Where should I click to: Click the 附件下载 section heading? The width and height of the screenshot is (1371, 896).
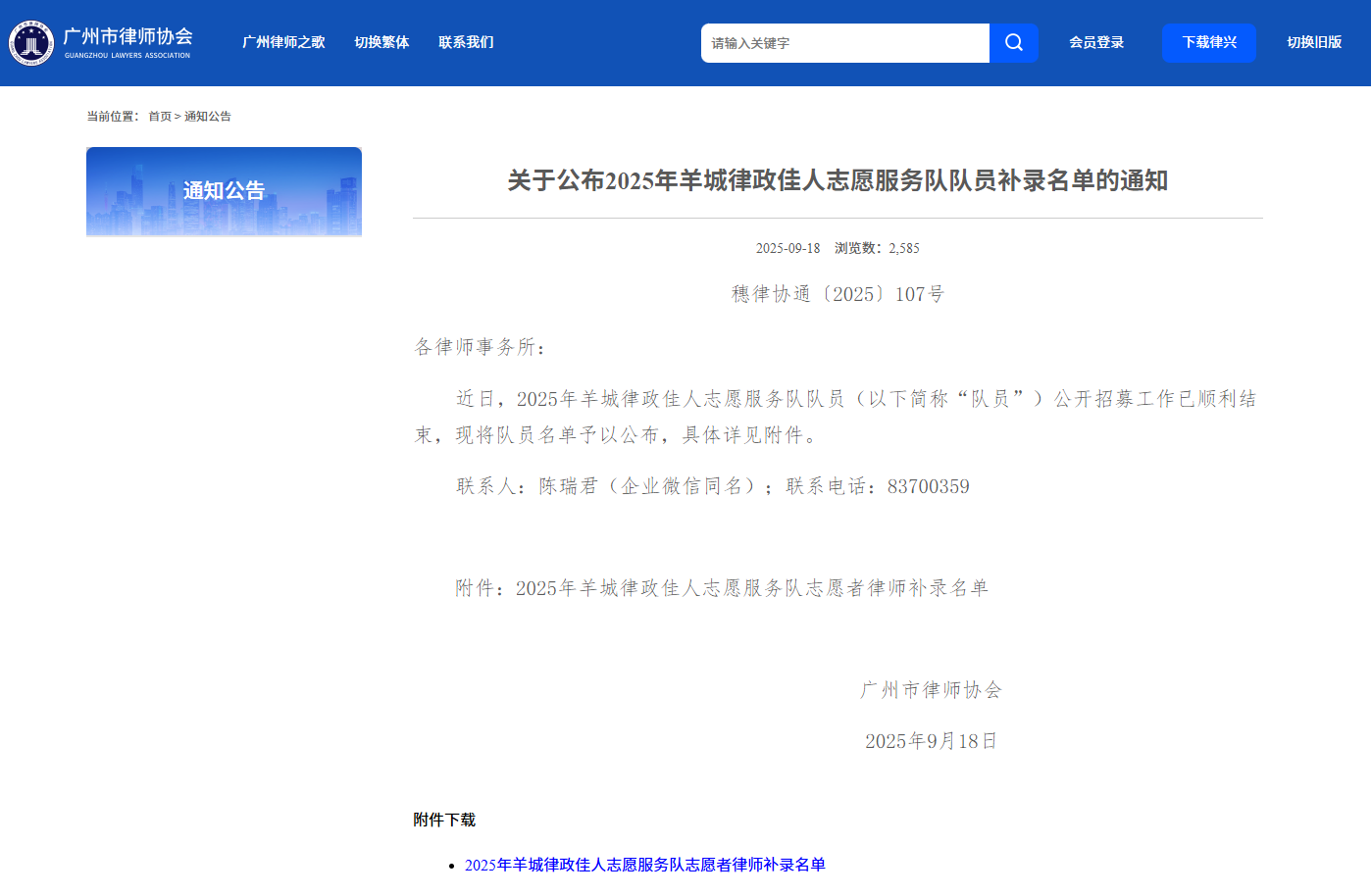444,820
